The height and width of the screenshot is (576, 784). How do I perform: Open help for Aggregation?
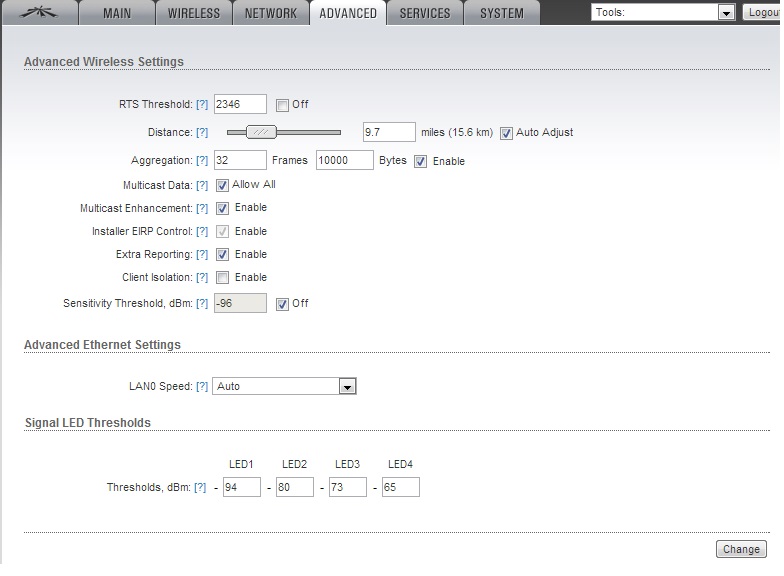pos(202,160)
